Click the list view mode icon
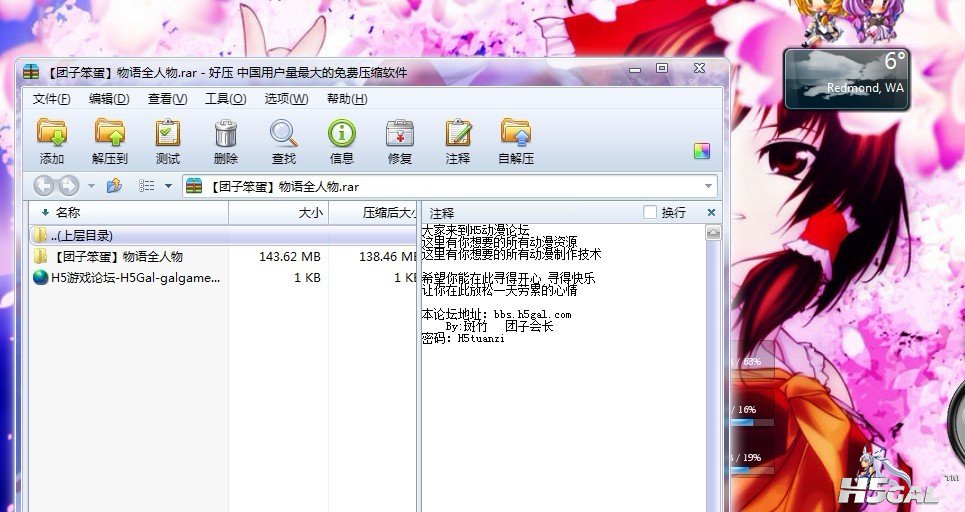The width and height of the screenshot is (965, 512). (x=146, y=185)
